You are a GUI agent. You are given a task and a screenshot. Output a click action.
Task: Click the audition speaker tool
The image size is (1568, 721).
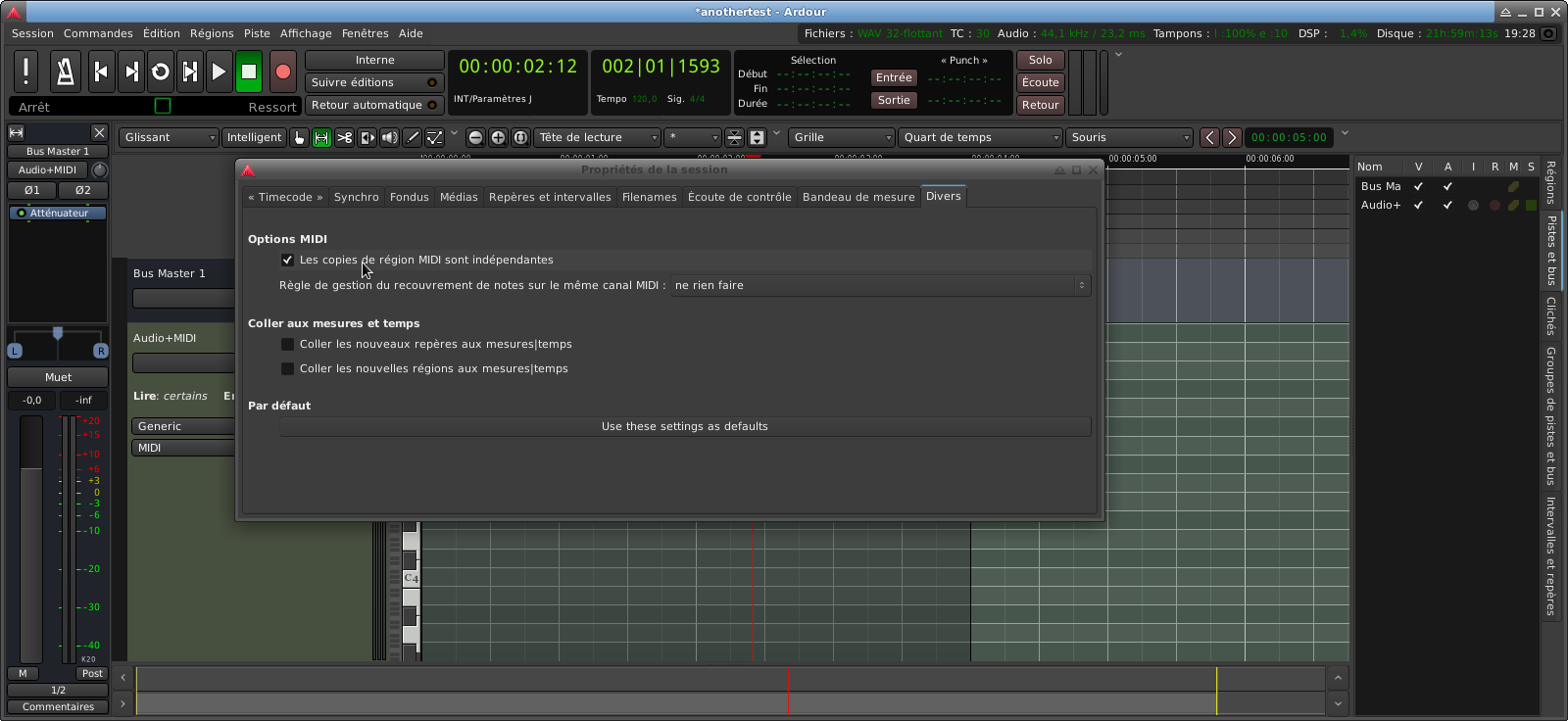coord(389,138)
